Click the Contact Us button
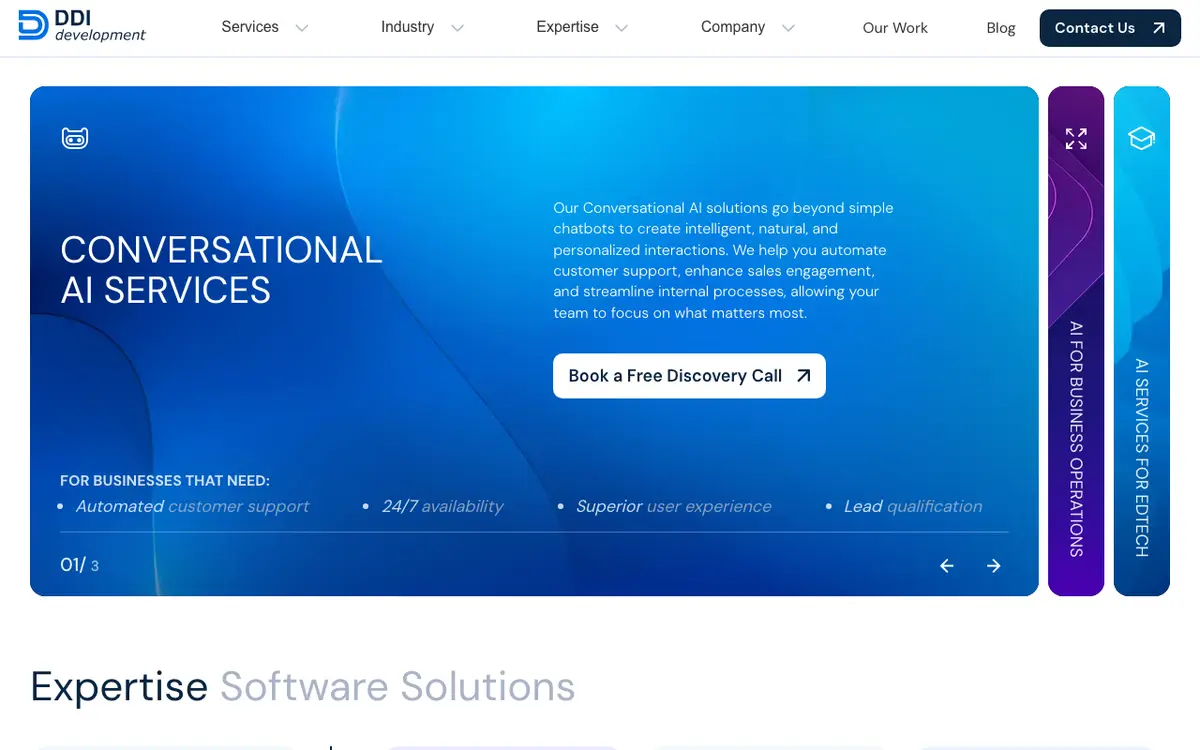1200x750 pixels. click(1110, 28)
